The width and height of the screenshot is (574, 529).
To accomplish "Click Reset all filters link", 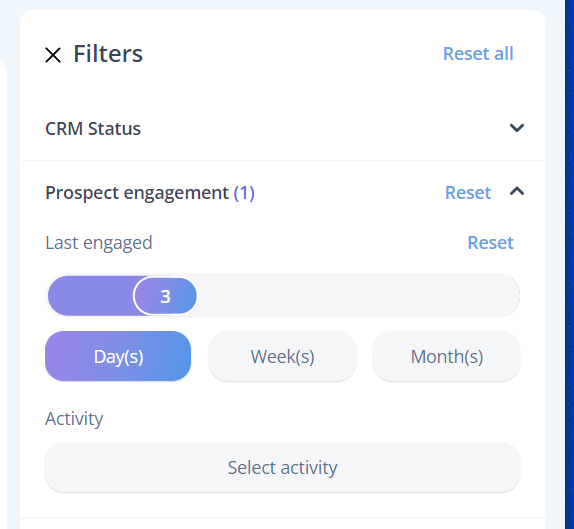I will coord(478,54).
